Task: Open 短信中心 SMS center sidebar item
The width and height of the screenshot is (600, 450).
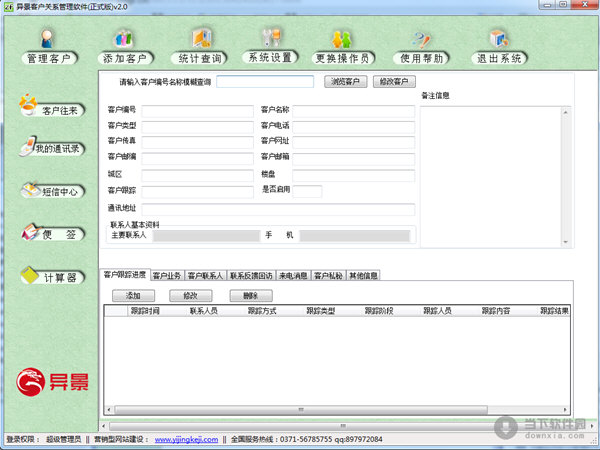Action: 50,191
